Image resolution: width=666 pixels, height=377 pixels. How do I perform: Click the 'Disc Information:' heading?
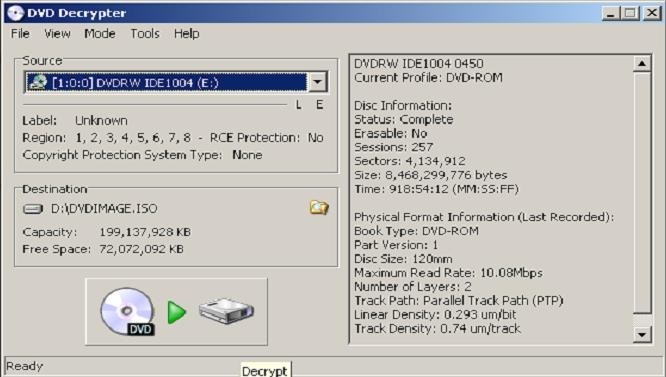[x=403, y=105]
